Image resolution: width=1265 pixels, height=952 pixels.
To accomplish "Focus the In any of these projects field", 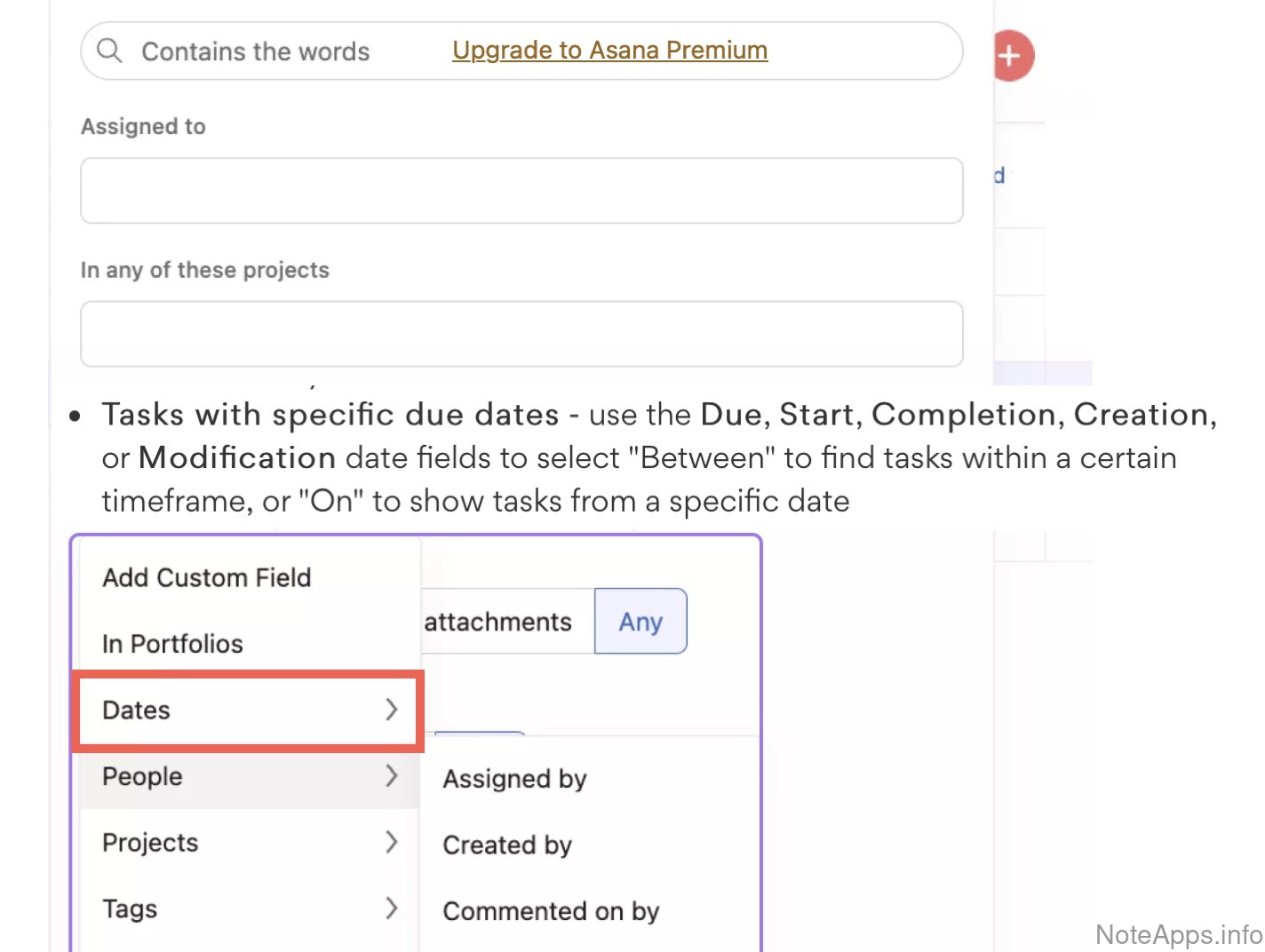I will pyautogui.click(x=521, y=334).
